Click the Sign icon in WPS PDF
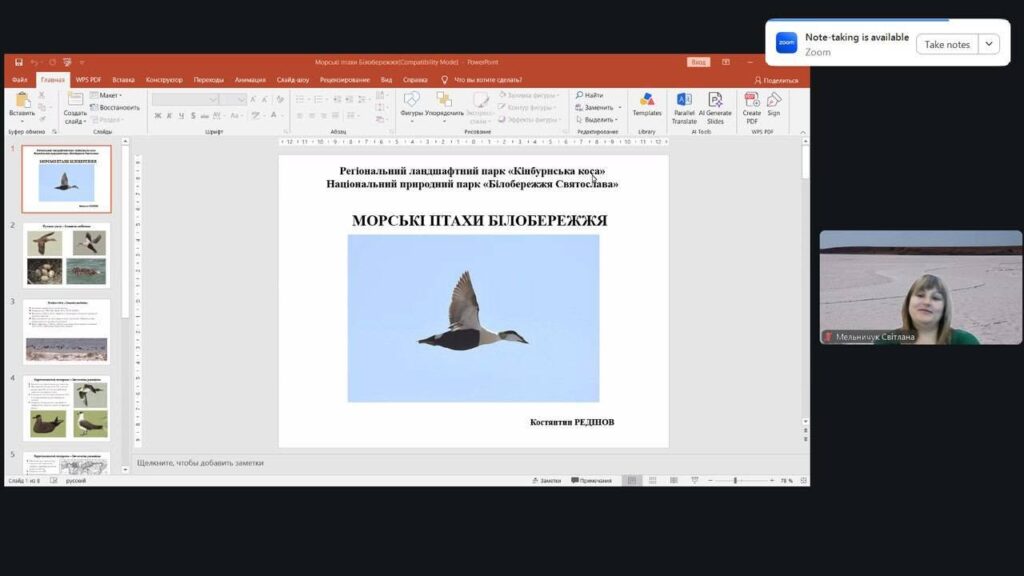 pyautogui.click(x=774, y=104)
